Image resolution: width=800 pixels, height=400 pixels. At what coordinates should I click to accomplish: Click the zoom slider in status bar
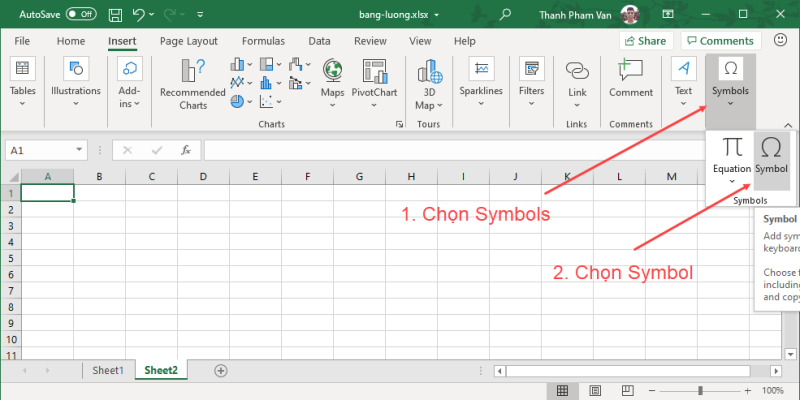[700, 390]
